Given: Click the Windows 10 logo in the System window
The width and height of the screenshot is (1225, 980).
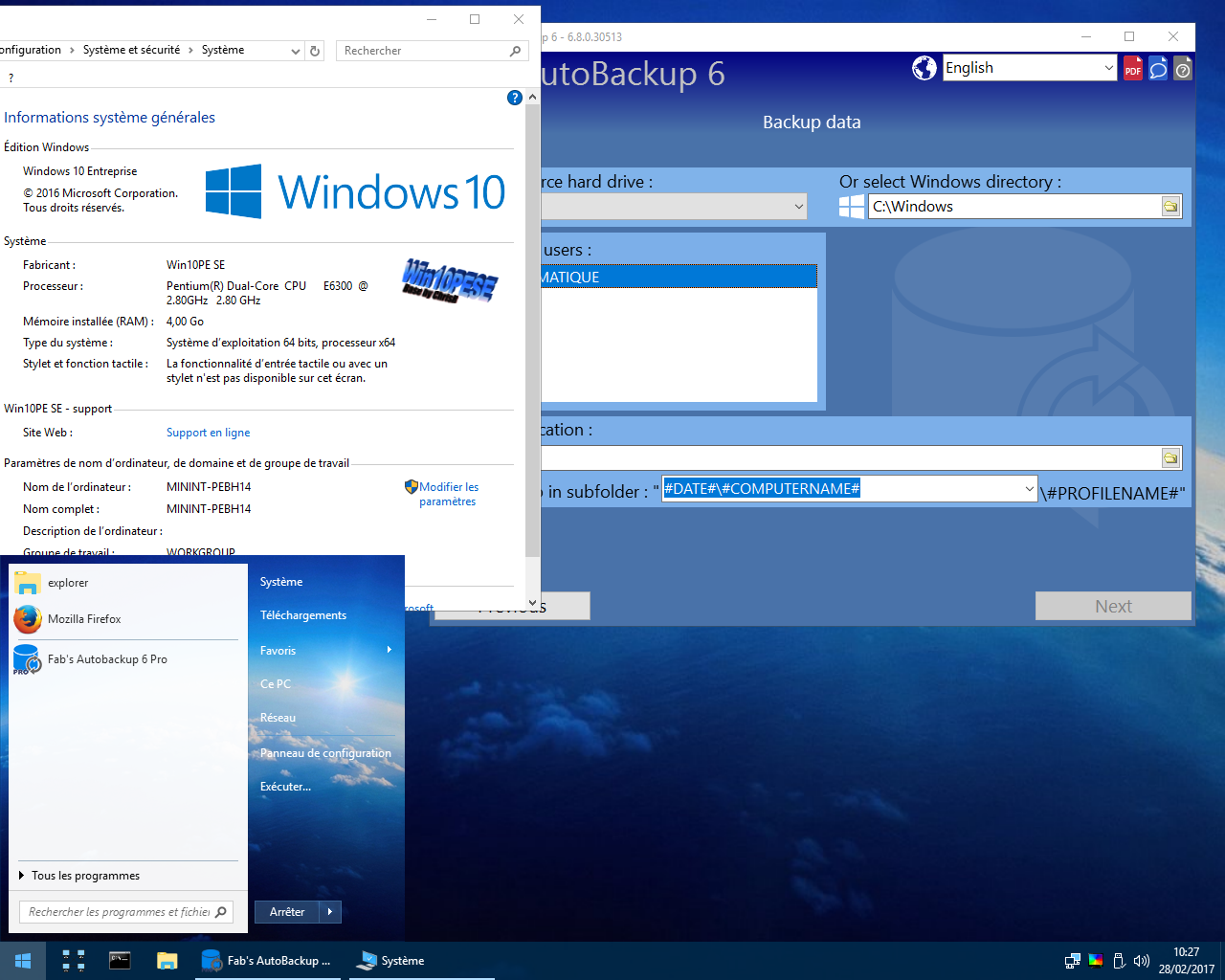Looking at the screenshot, I should coord(355,191).
